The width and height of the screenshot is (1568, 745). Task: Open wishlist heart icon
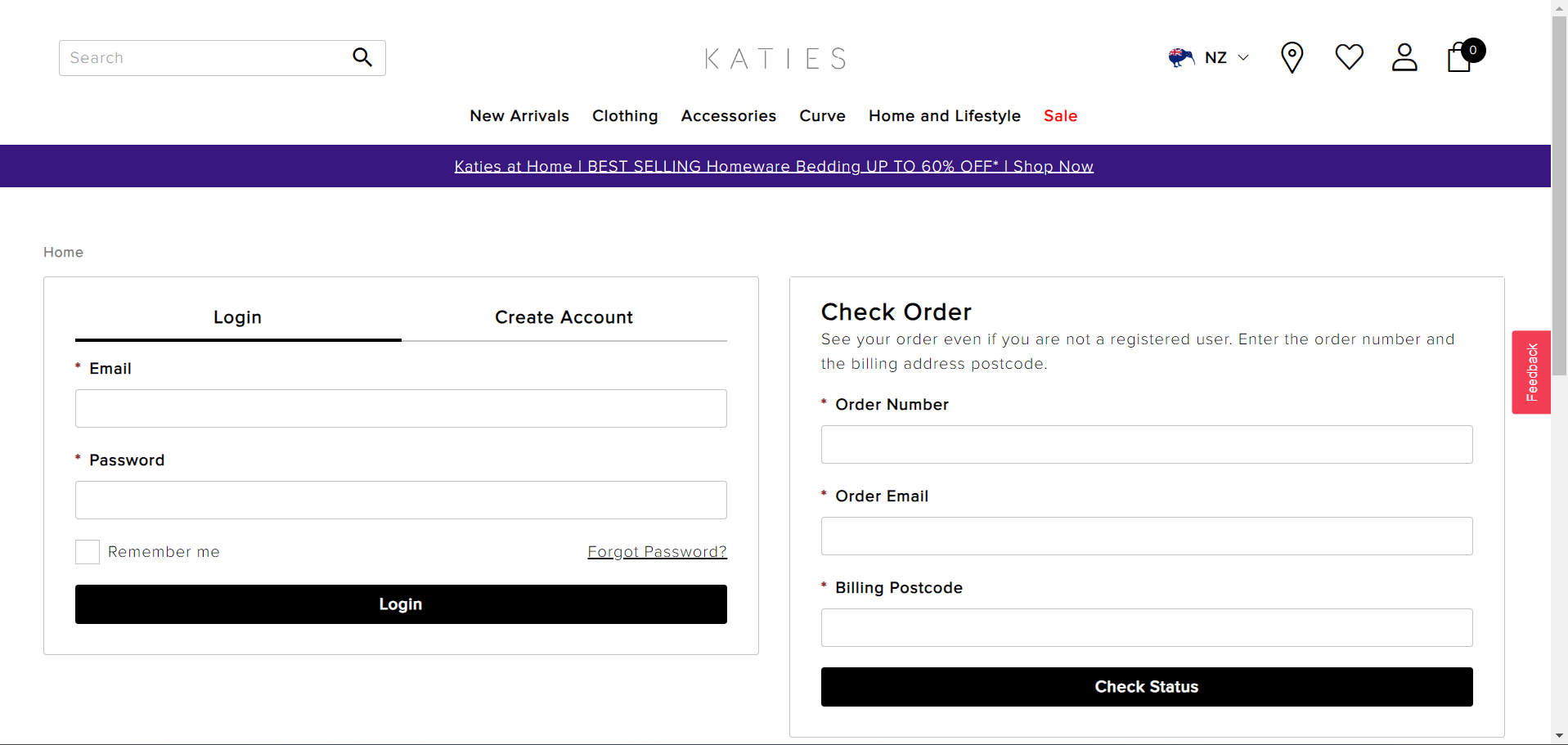[1349, 57]
